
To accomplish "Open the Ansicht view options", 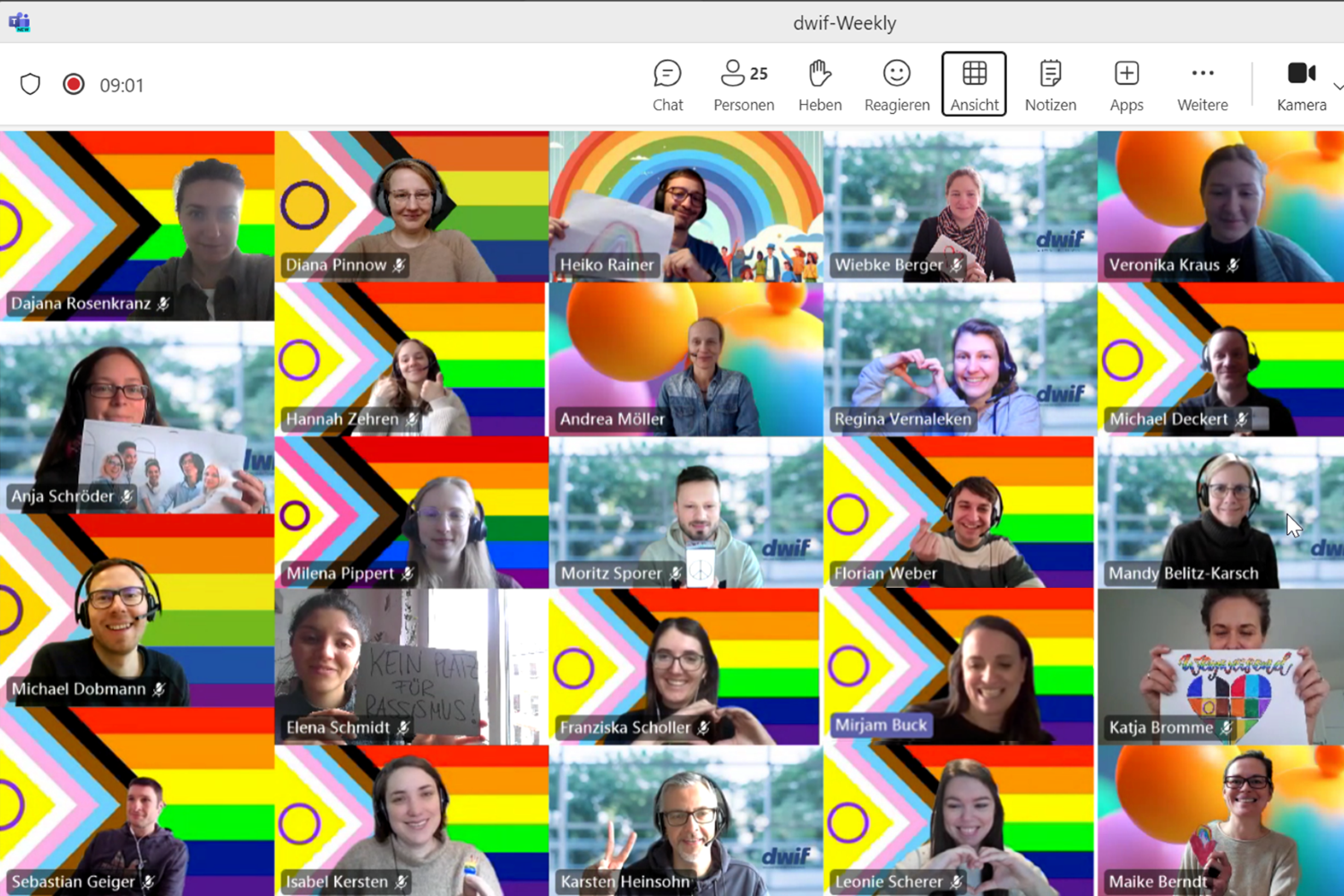I will (974, 85).
